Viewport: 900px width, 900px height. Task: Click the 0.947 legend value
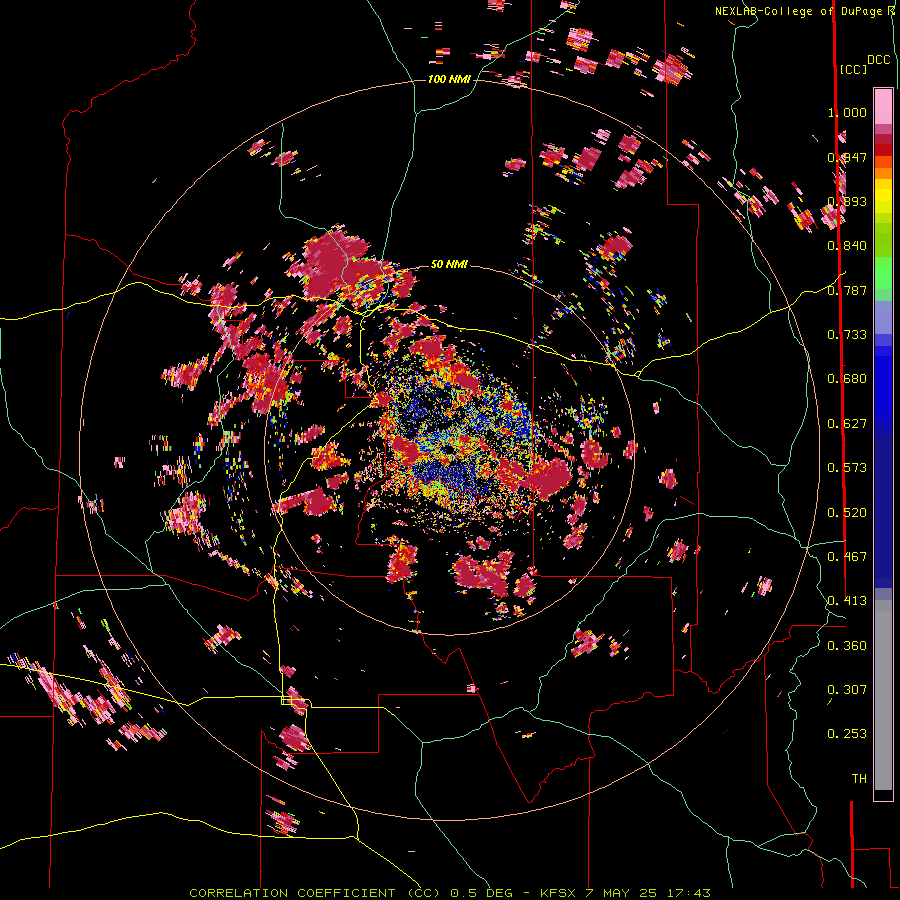click(847, 157)
